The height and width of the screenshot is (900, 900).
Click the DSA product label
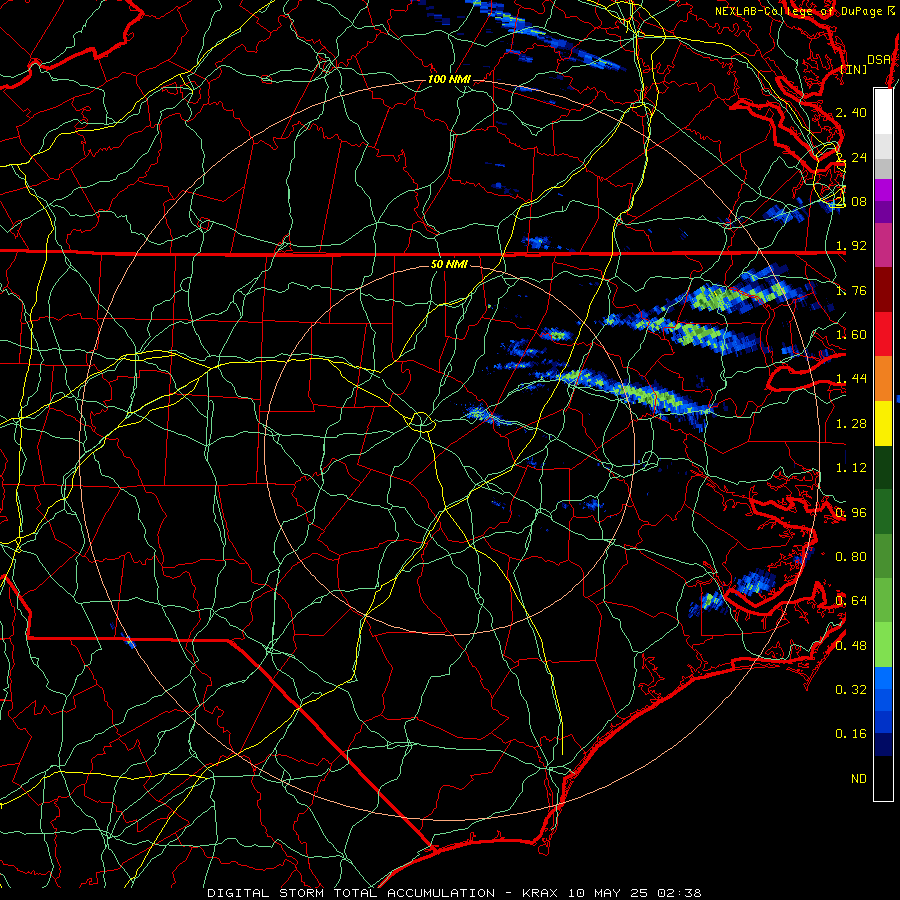(878, 59)
